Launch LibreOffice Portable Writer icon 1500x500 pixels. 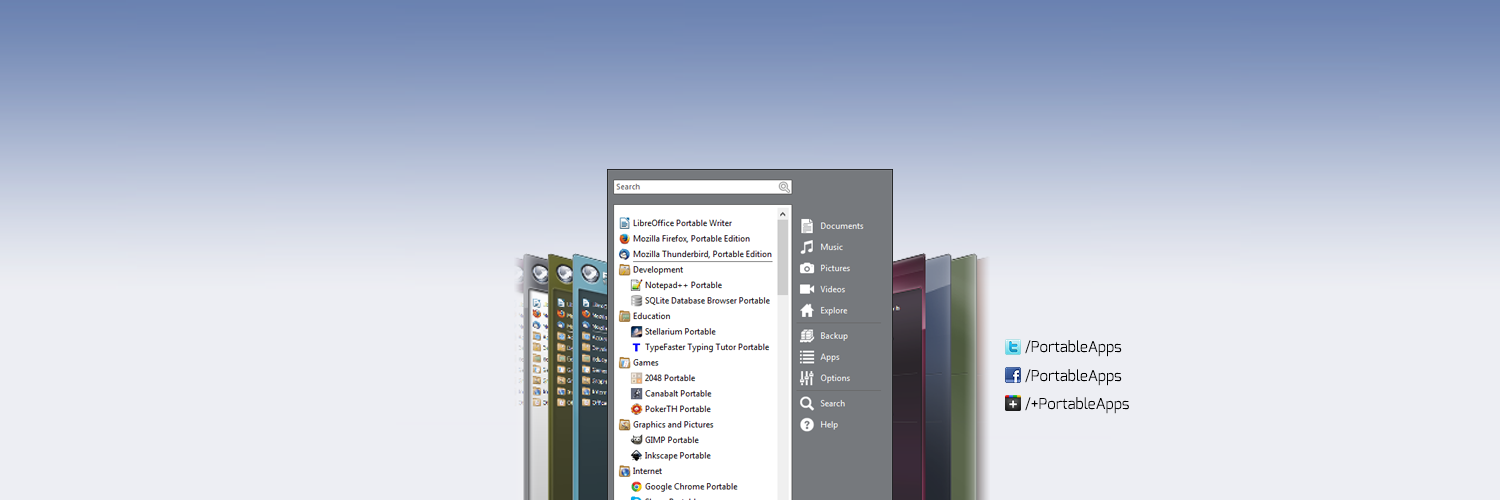tap(624, 223)
